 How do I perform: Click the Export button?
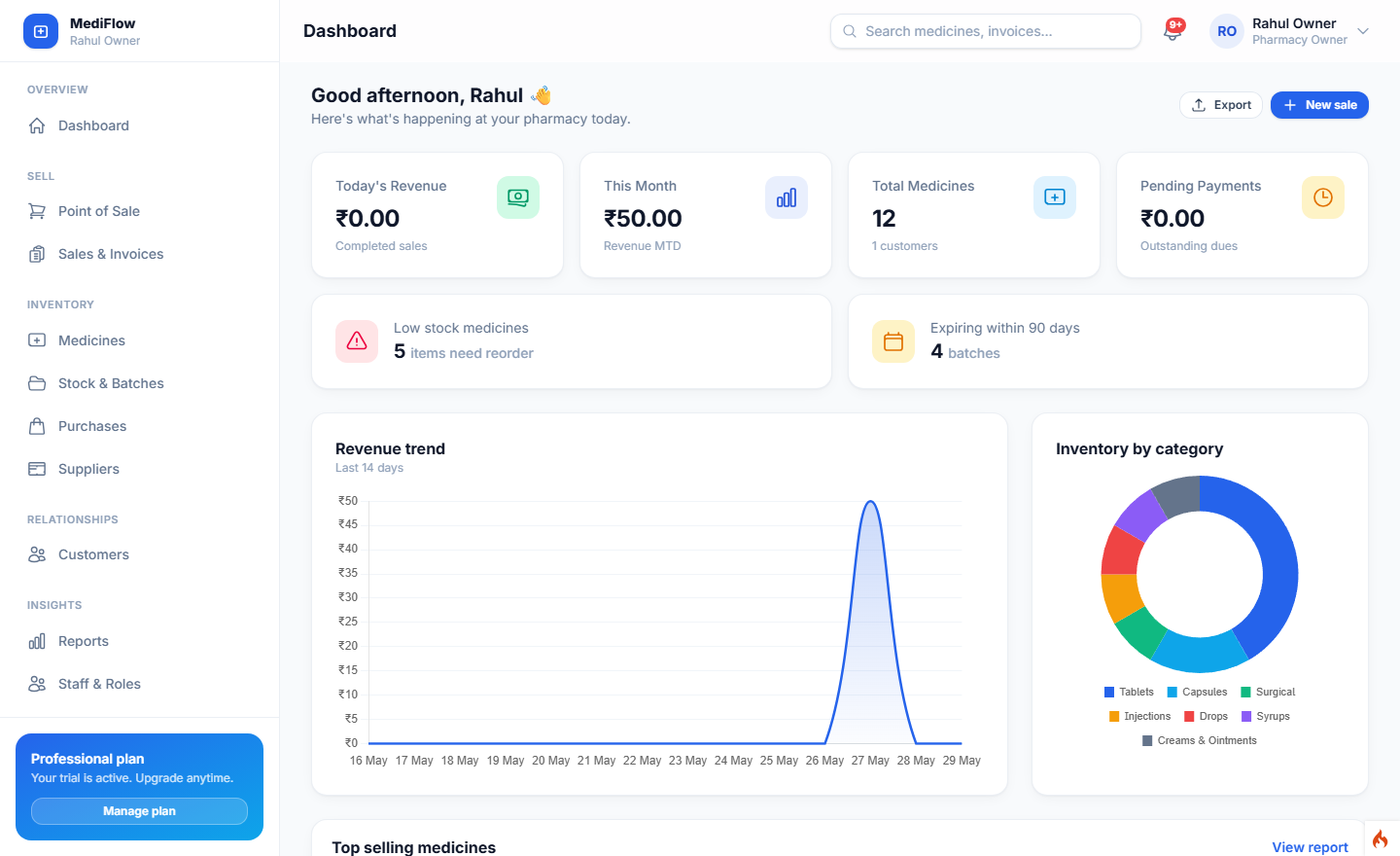[1221, 105]
